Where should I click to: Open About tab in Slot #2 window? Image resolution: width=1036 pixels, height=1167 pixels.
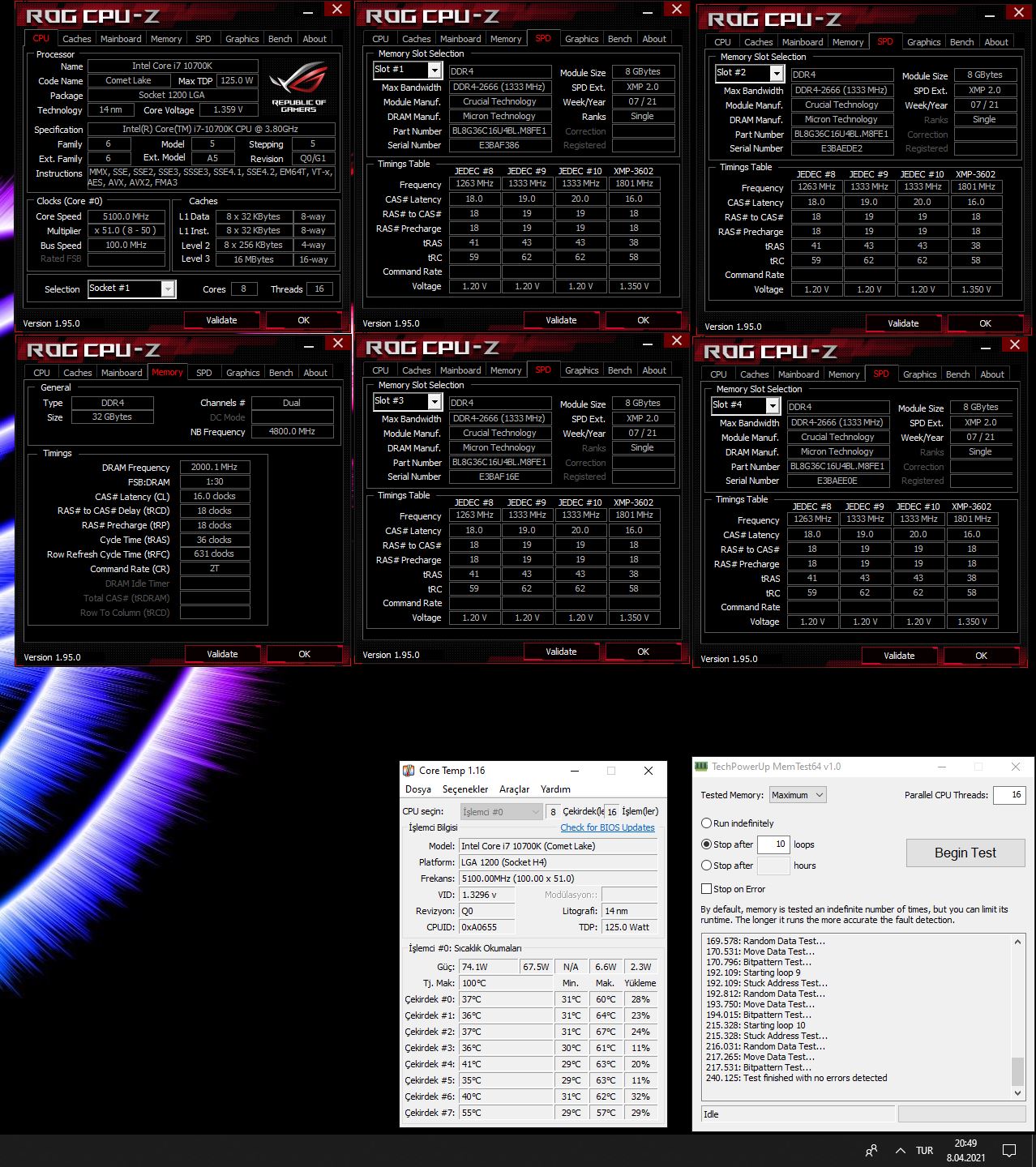(x=996, y=42)
